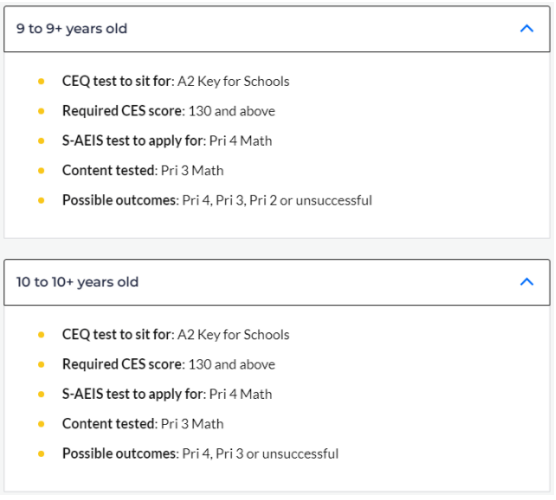This screenshot has width=556, height=500.
Task: Select 'Content tested' label in 10+ section
Action: tap(110, 424)
